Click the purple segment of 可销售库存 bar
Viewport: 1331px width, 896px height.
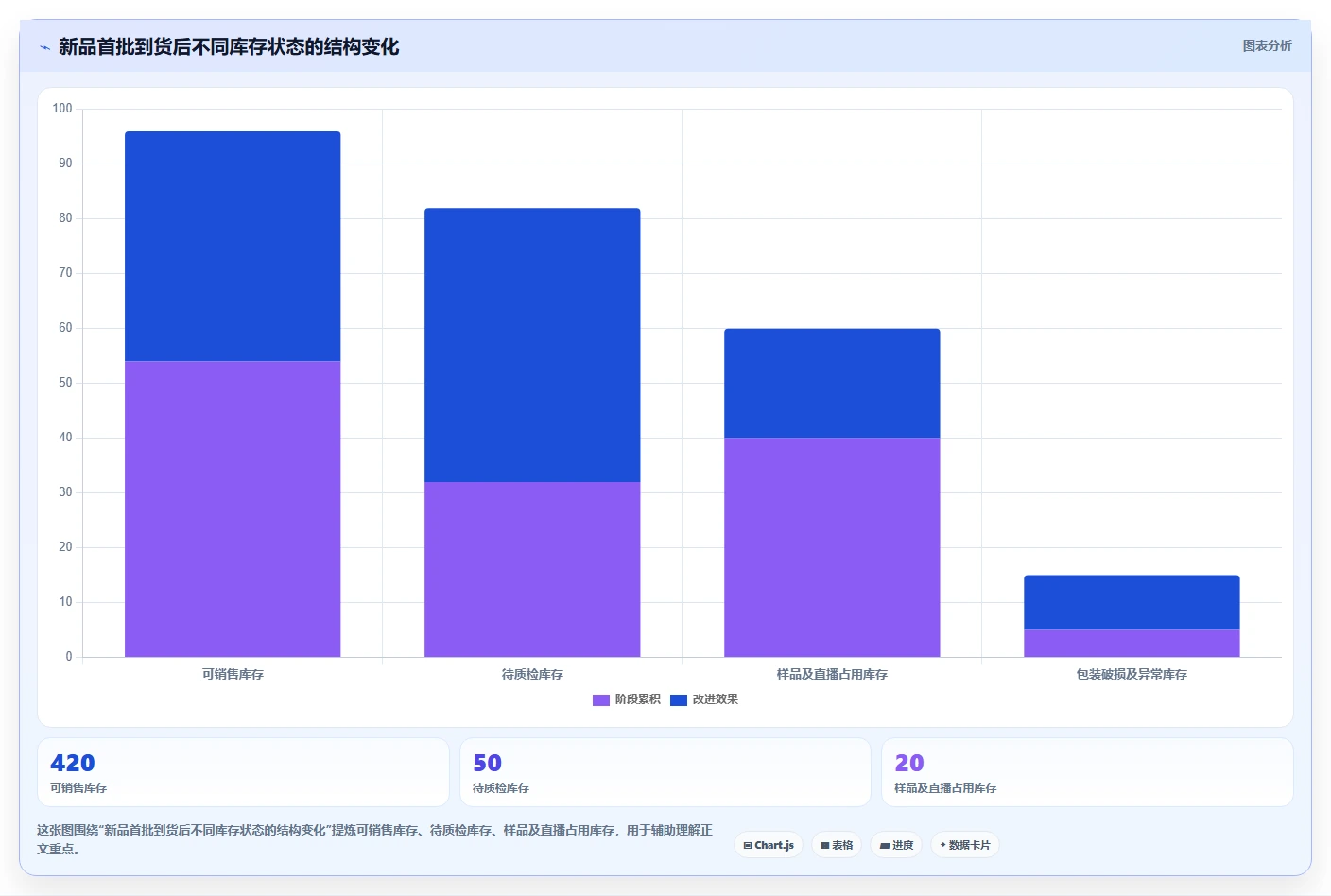tap(233, 508)
